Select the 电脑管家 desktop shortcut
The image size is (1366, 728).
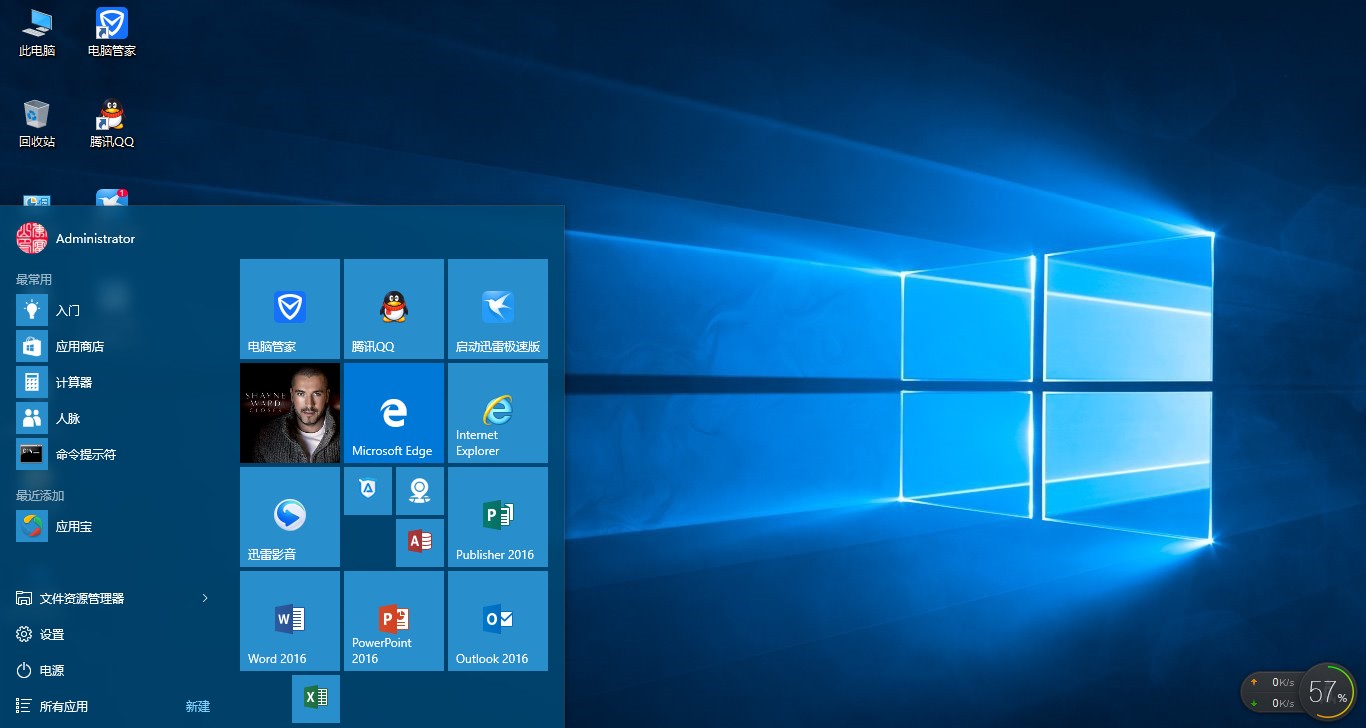click(112, 32)
